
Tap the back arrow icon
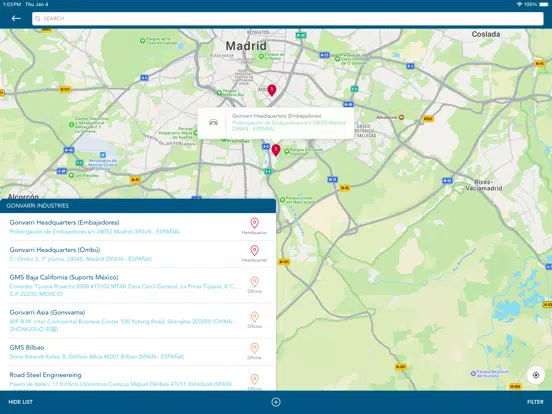click(16, 18)
